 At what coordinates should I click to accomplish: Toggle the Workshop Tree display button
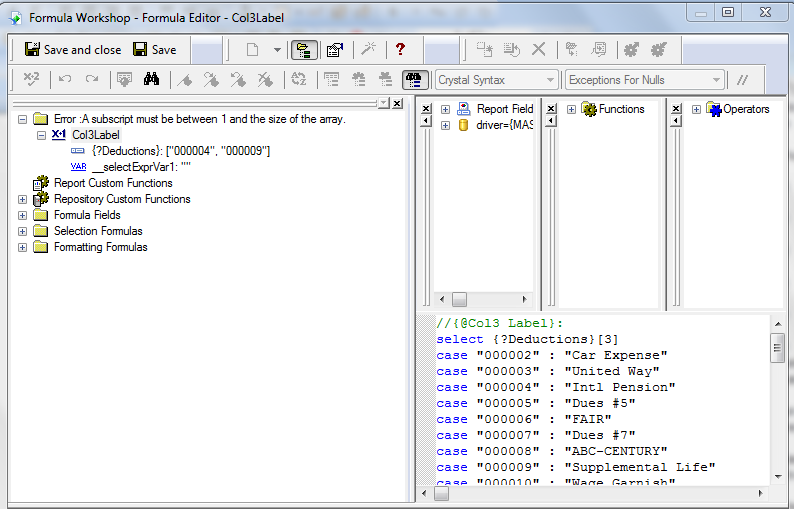coord(304,50)
